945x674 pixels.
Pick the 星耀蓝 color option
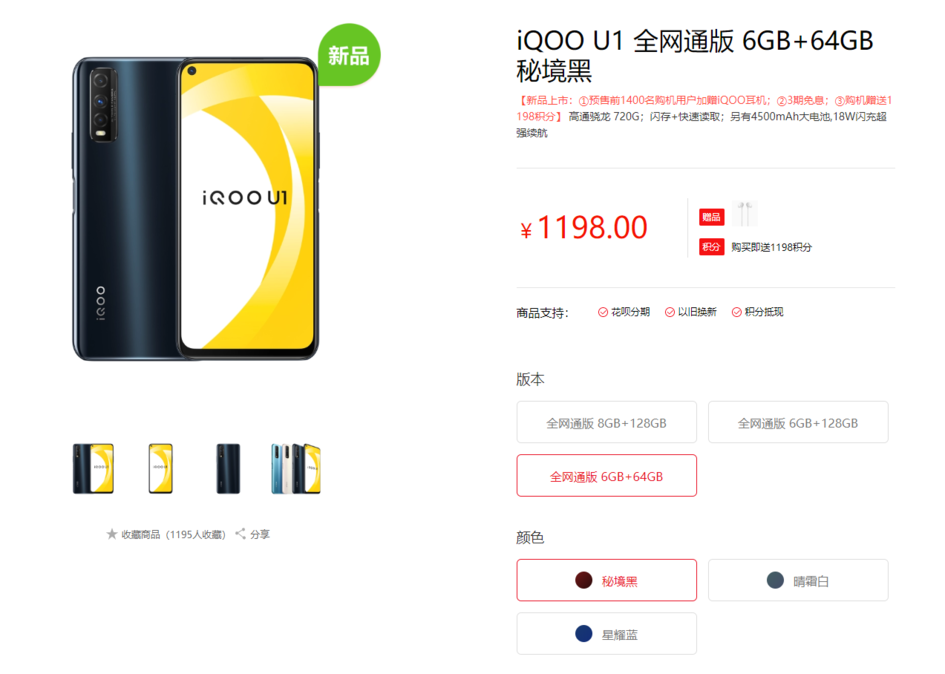click(x=606, y=634)
